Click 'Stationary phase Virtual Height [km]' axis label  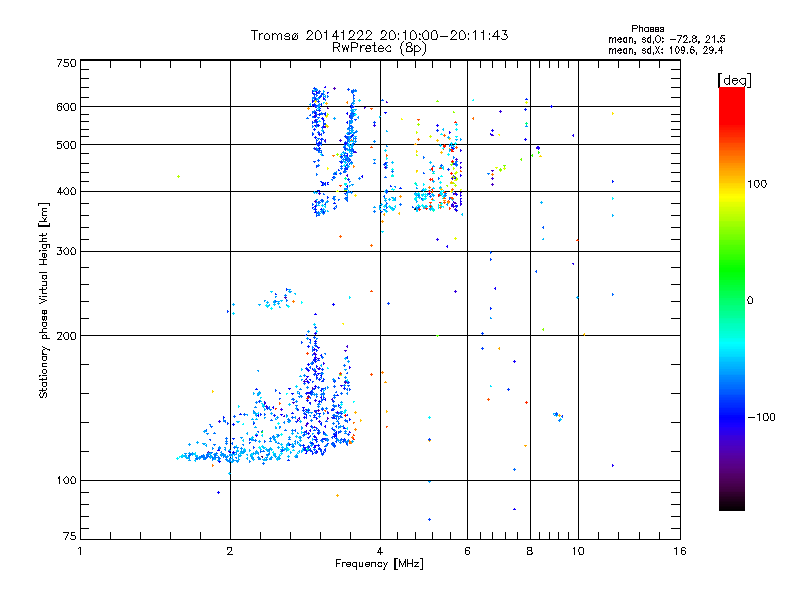pos(43,300)
